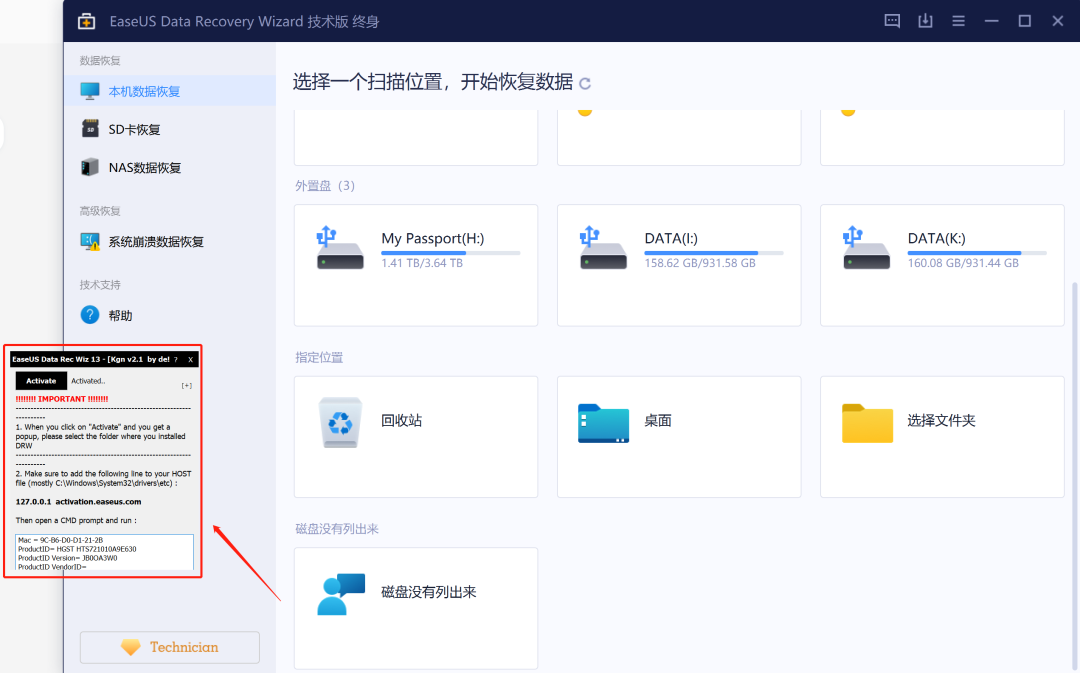Click the monitor icon beside 本机数据恢复

point(90,91)
